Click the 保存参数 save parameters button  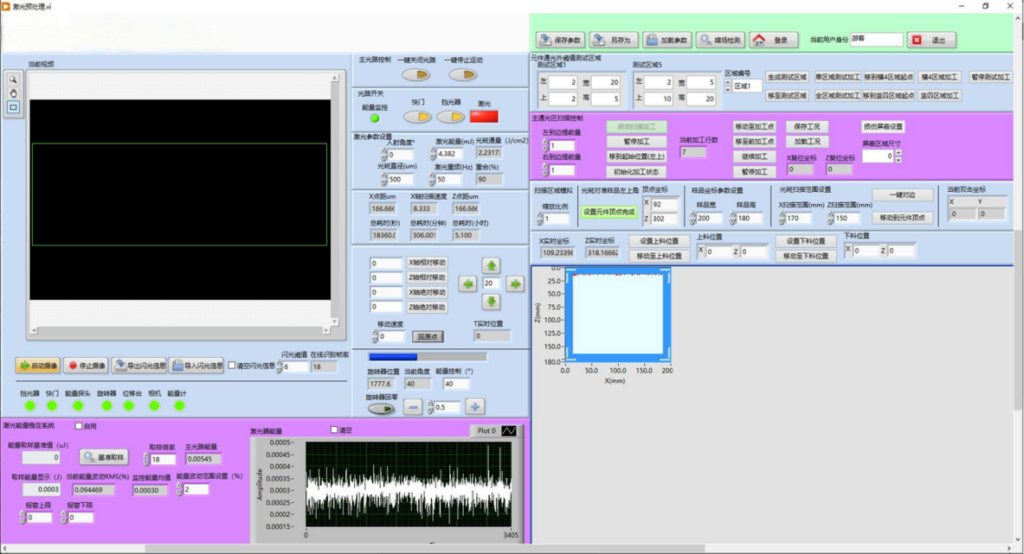pos(560,40)
